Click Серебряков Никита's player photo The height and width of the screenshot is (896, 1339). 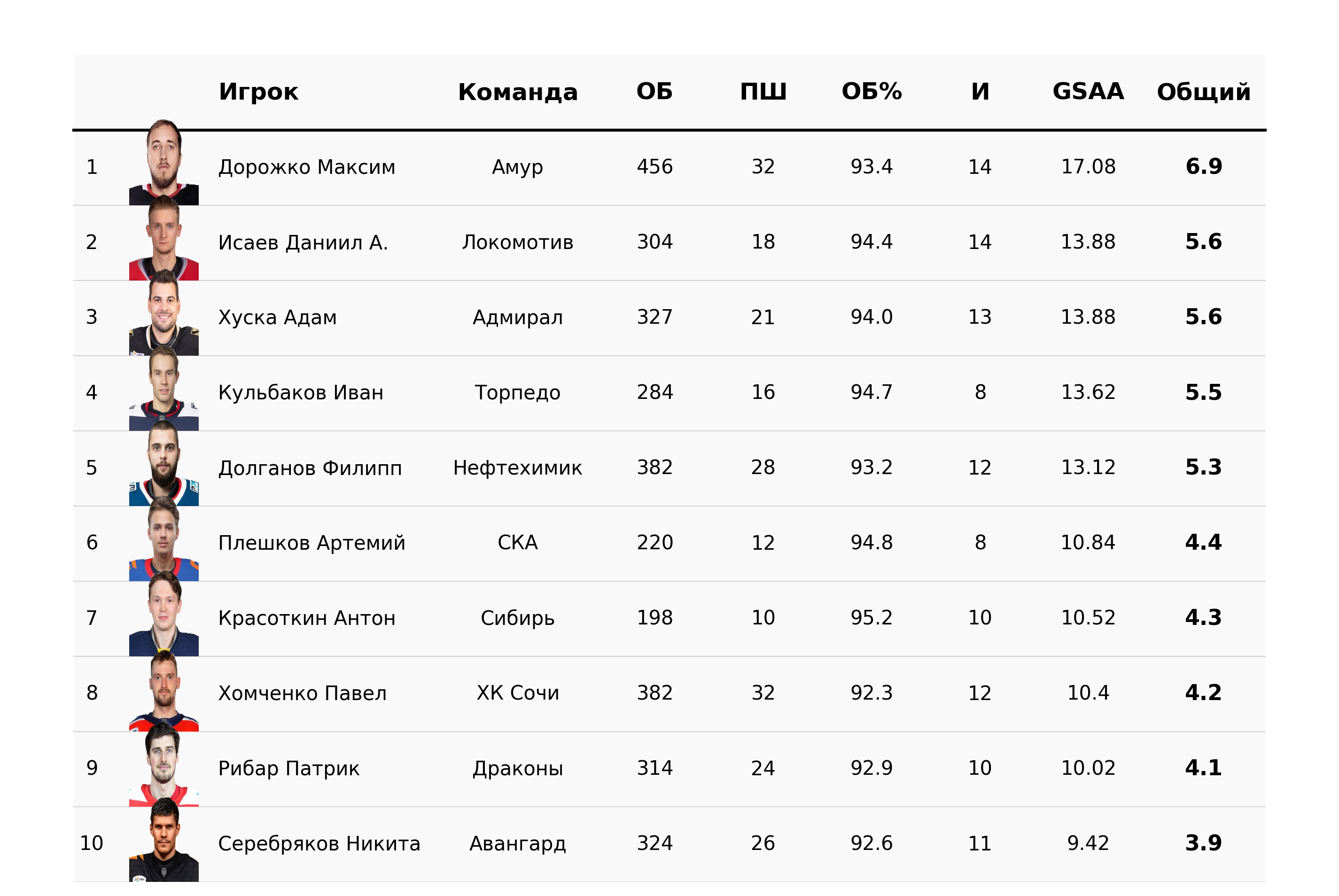coord(163,841)
